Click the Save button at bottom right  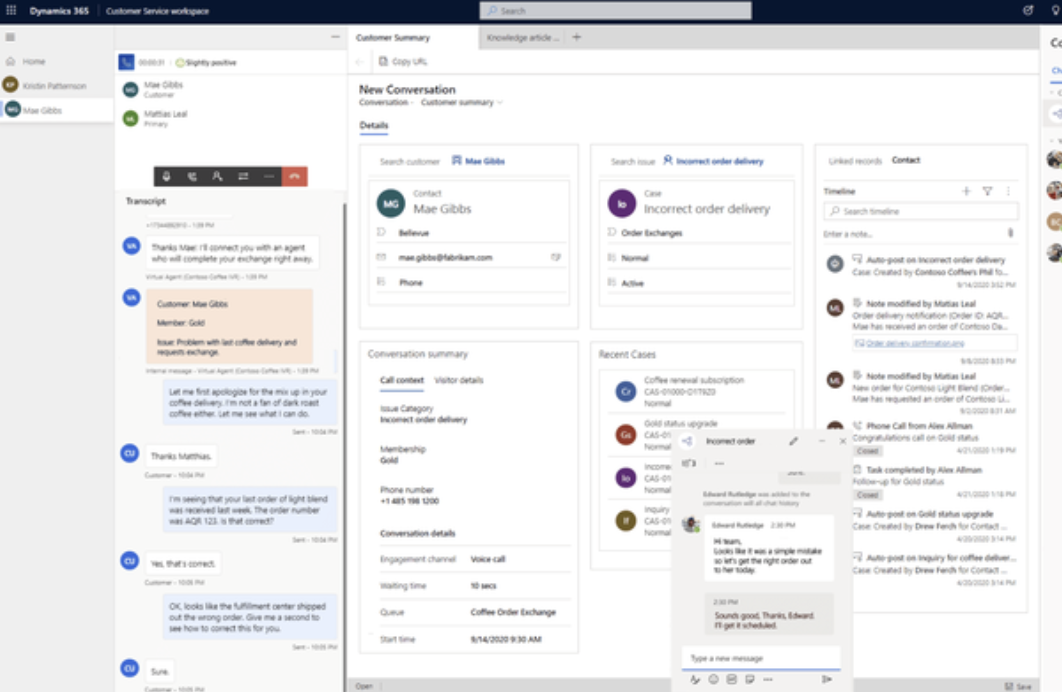pos(1018,686)
